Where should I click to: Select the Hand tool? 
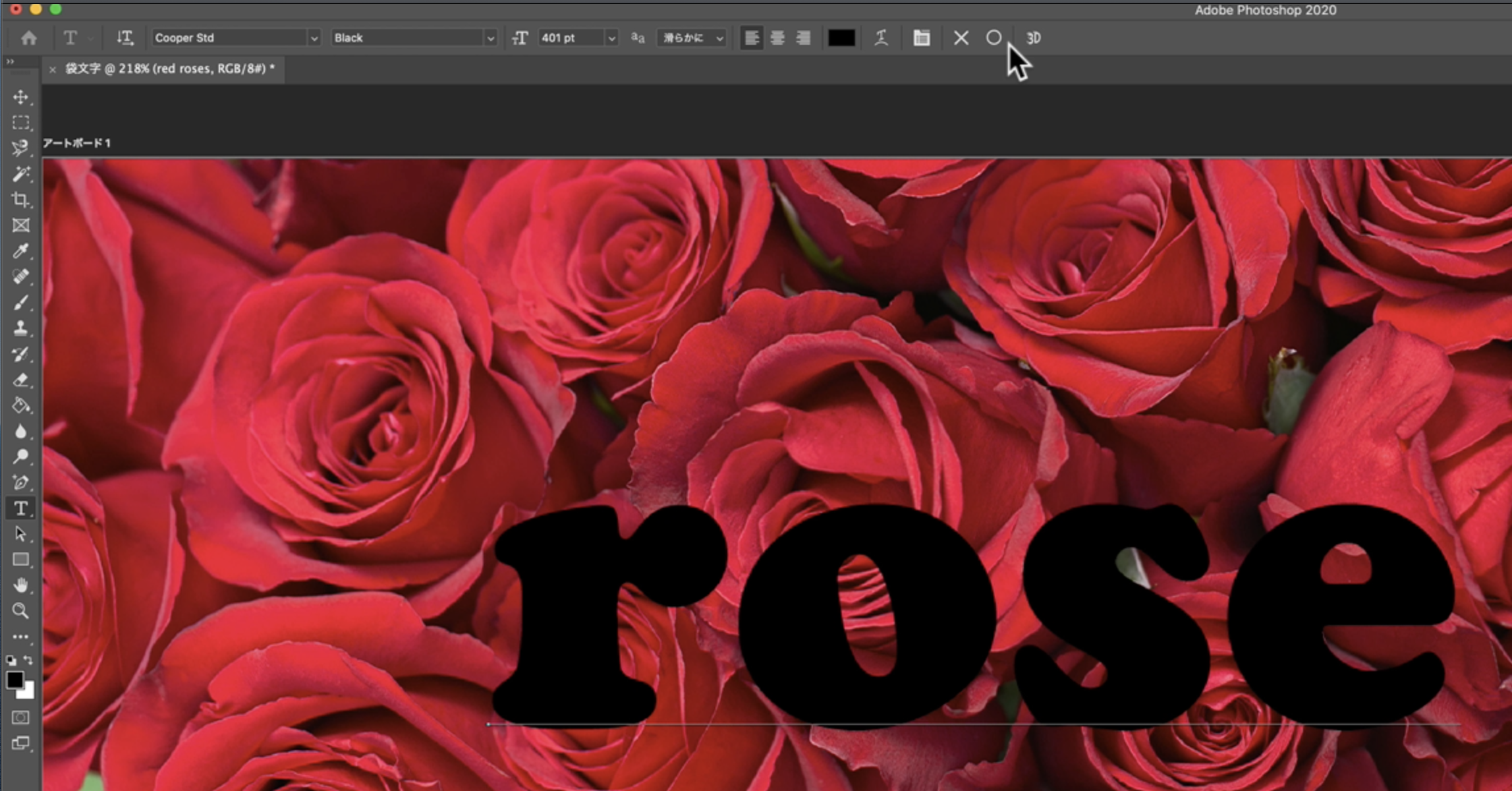20,585
